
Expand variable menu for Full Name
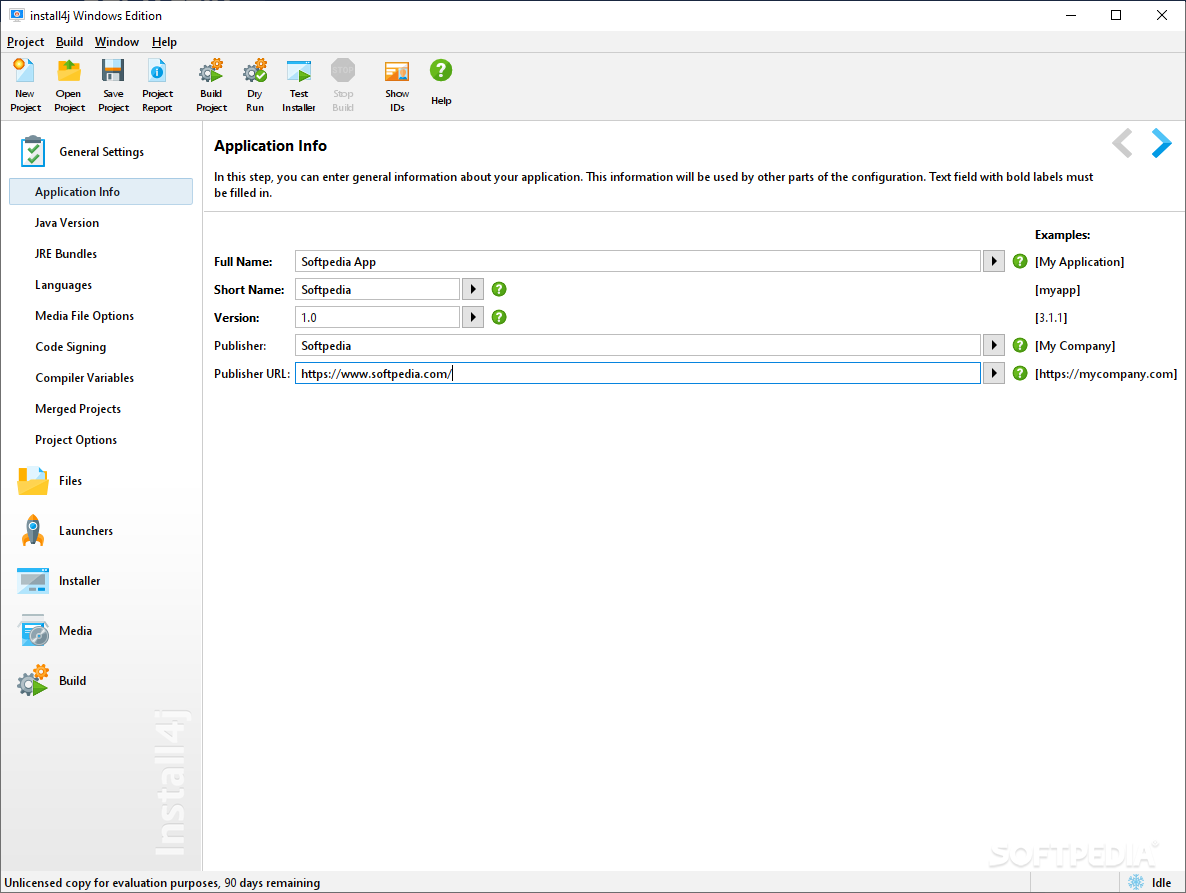tap(994, 261)
